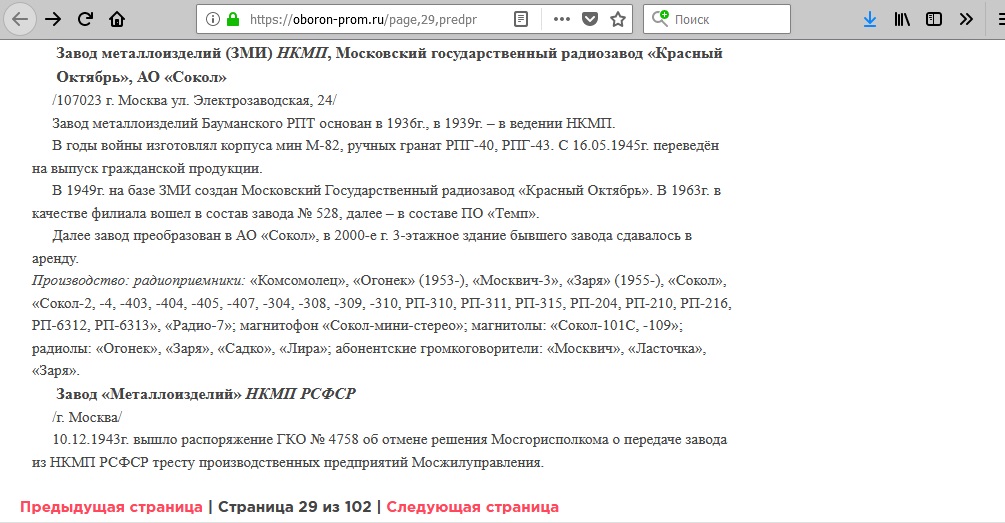Reload the current page
The height and width of the screenshot is (523, 1005).
click(85, 19)
